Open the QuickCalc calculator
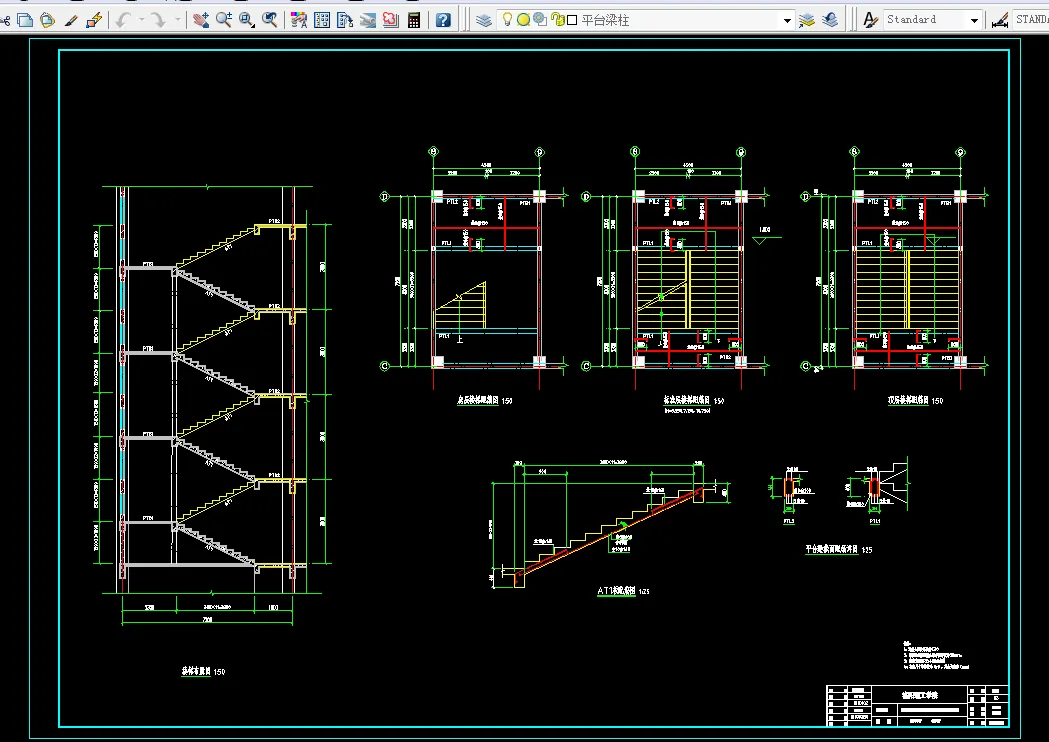Image resolution: width=1049 pixels, height=742 pixels. [x=414, y=20]
